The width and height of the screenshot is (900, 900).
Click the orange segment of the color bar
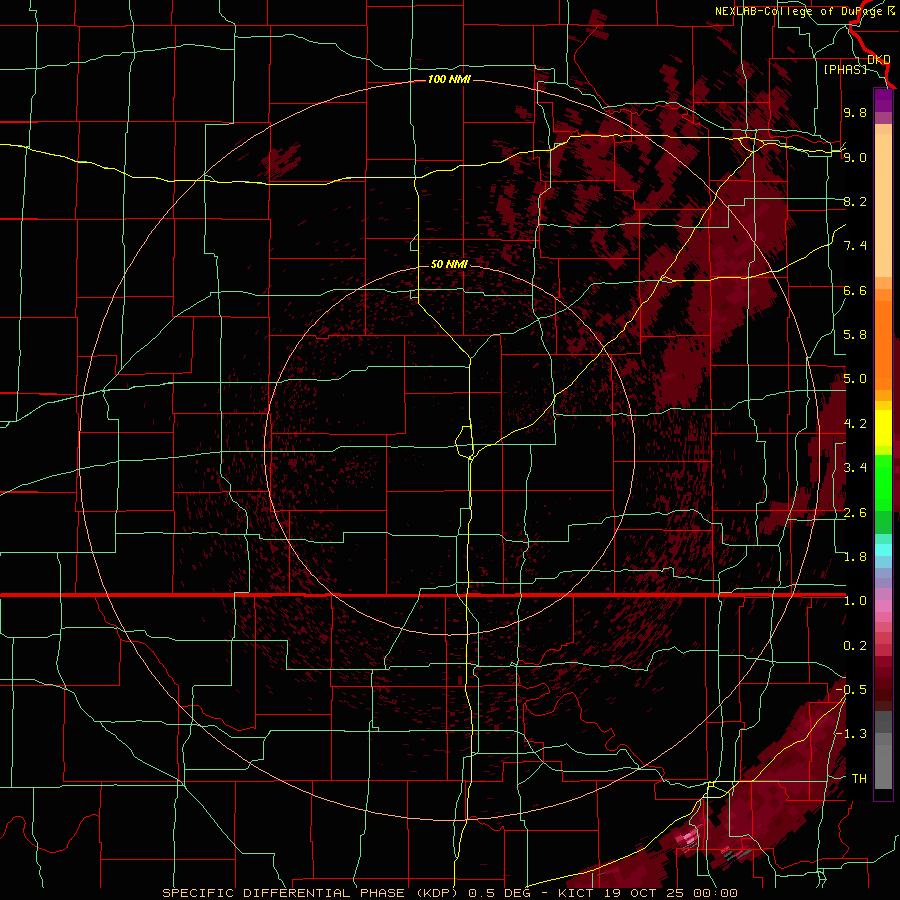coord(883,346)
